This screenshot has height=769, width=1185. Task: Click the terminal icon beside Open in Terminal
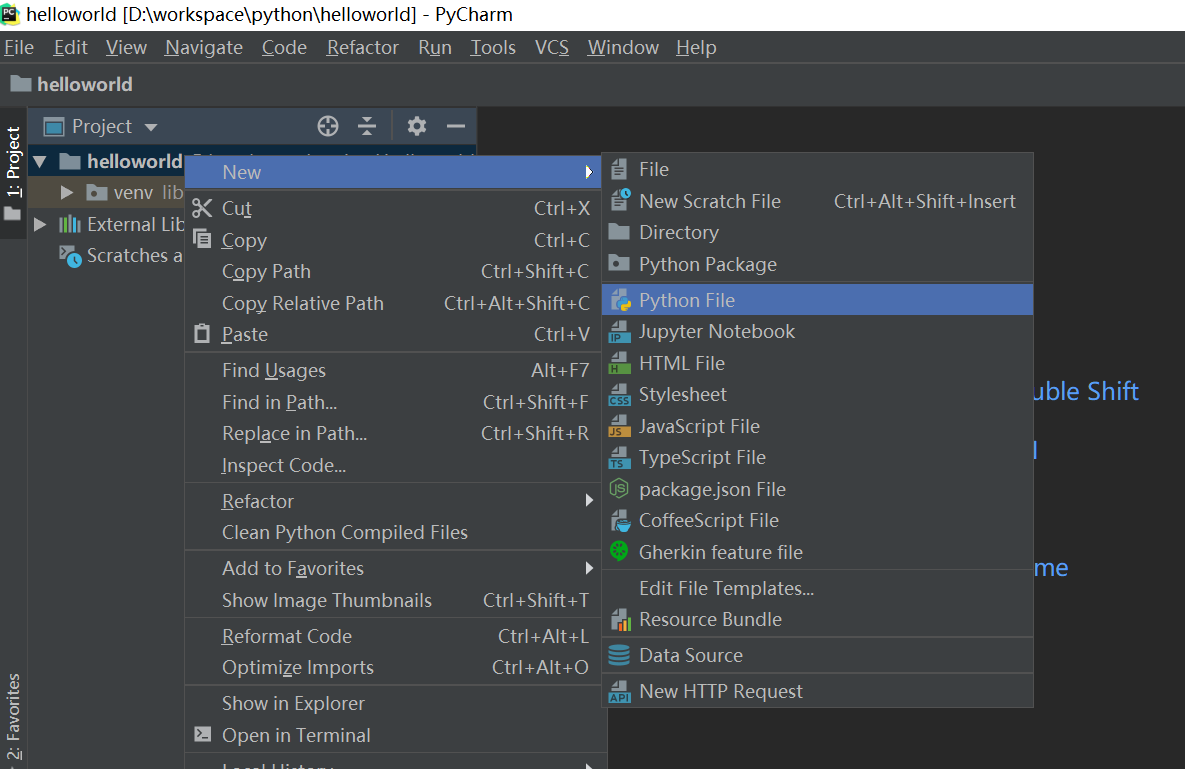203,734
